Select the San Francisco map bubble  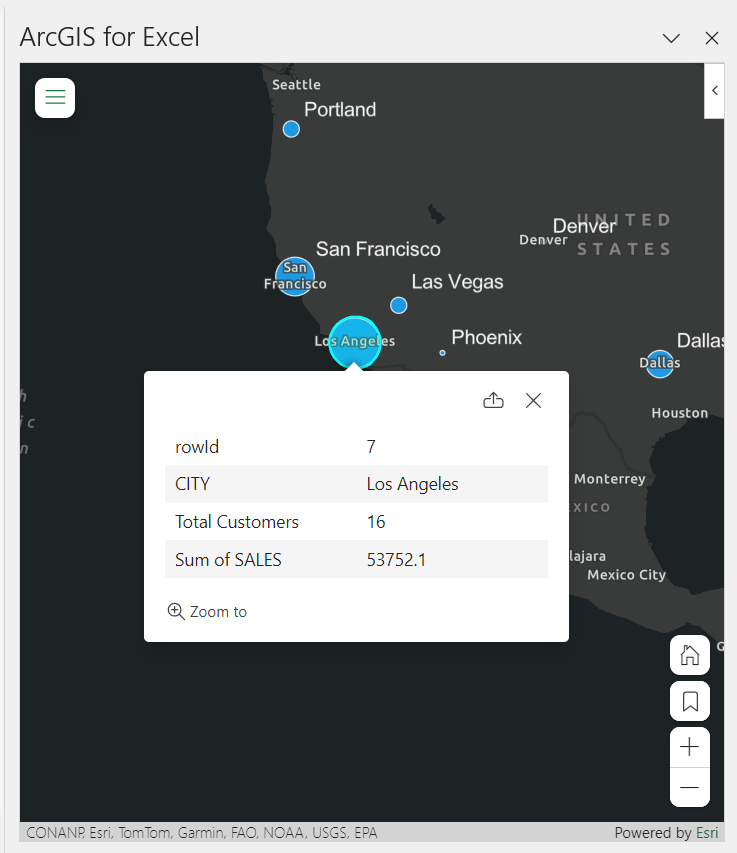(x=295, y=276)
